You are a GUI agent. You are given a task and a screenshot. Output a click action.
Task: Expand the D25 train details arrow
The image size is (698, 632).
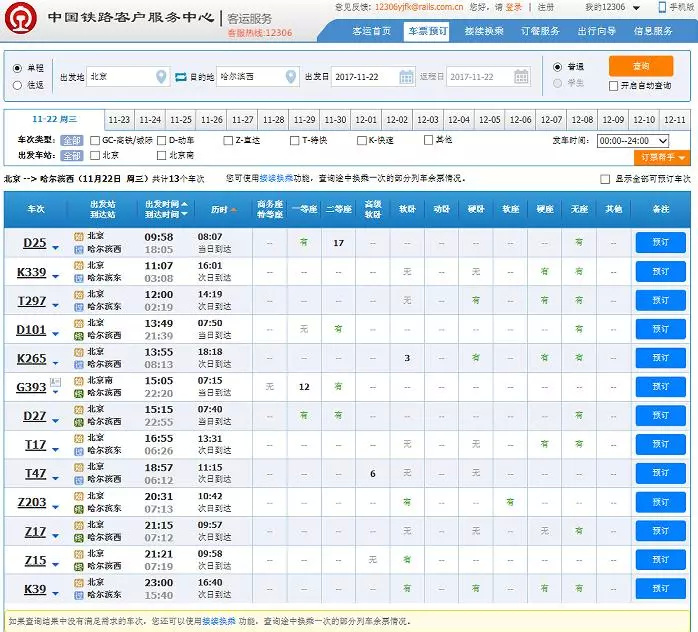[x=55, y=246]
